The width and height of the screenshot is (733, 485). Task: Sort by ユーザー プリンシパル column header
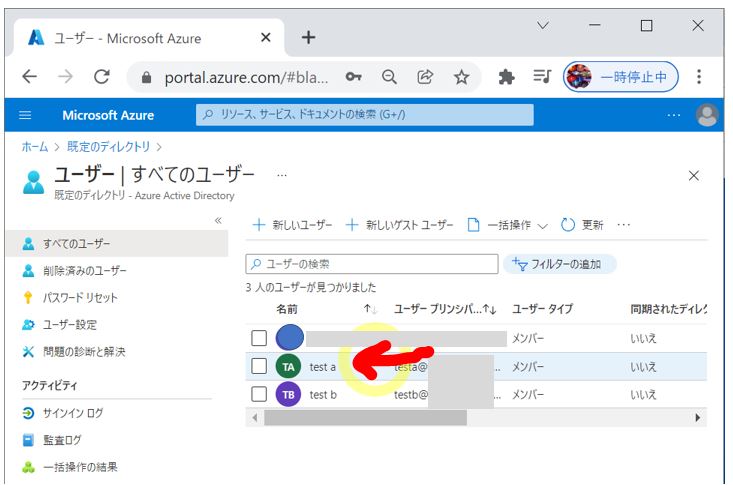click(445, 309)
